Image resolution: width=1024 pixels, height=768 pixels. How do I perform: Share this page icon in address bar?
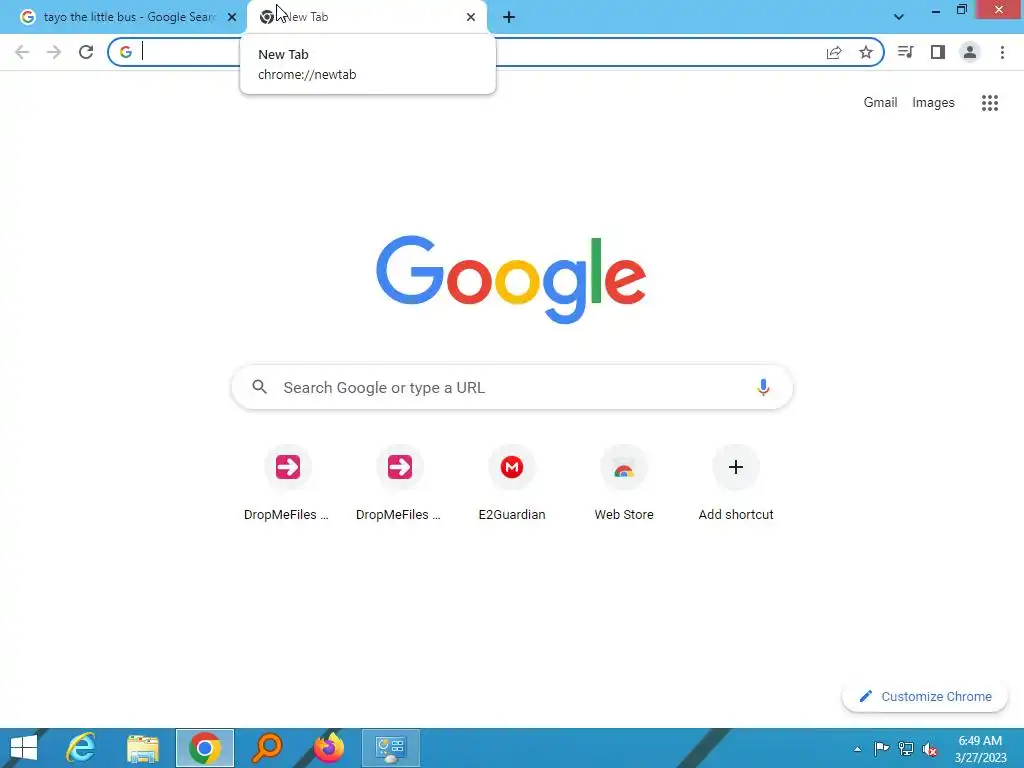coord(834,52)
